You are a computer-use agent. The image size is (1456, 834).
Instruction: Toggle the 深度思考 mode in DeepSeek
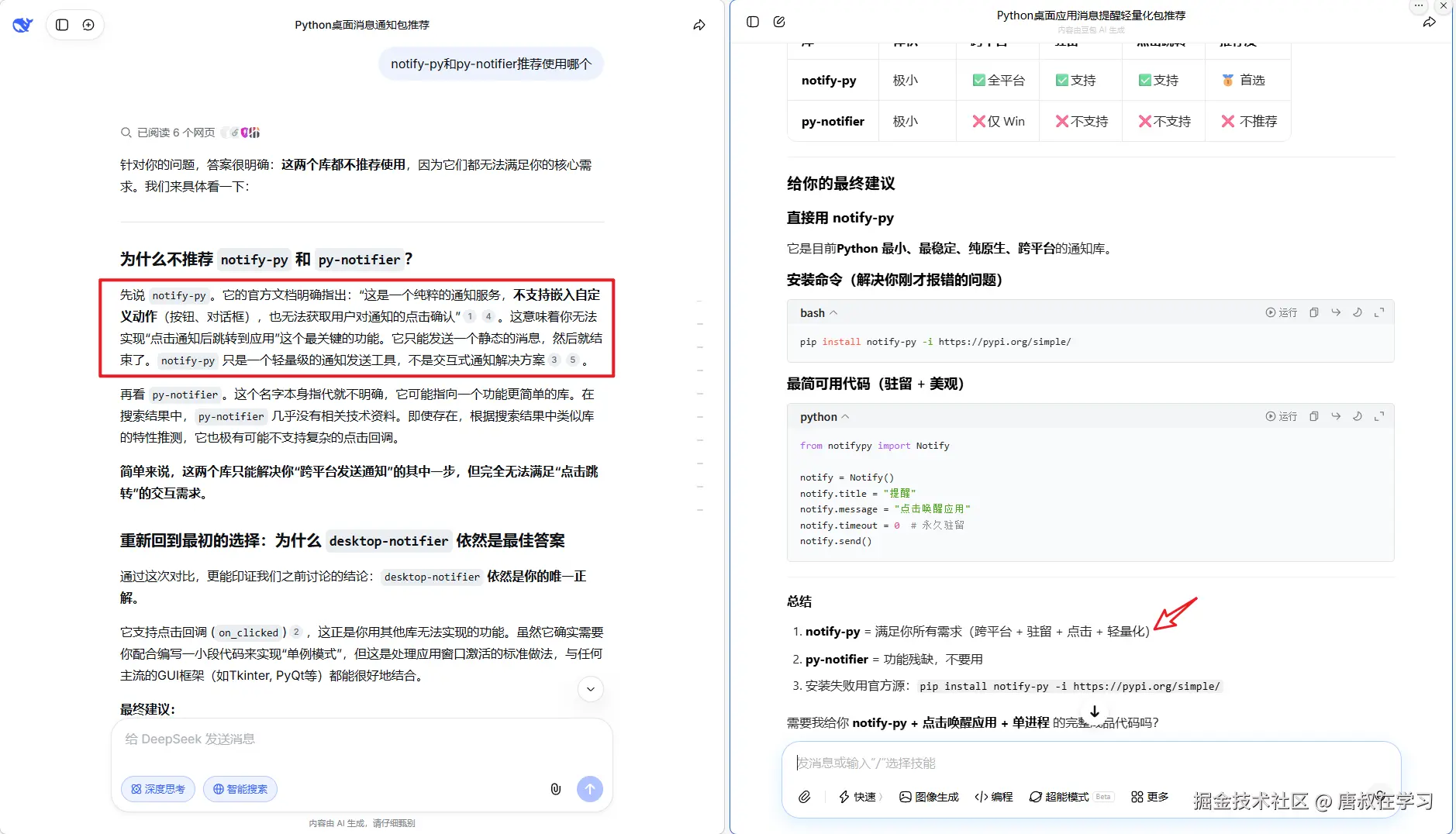[158, 789]
